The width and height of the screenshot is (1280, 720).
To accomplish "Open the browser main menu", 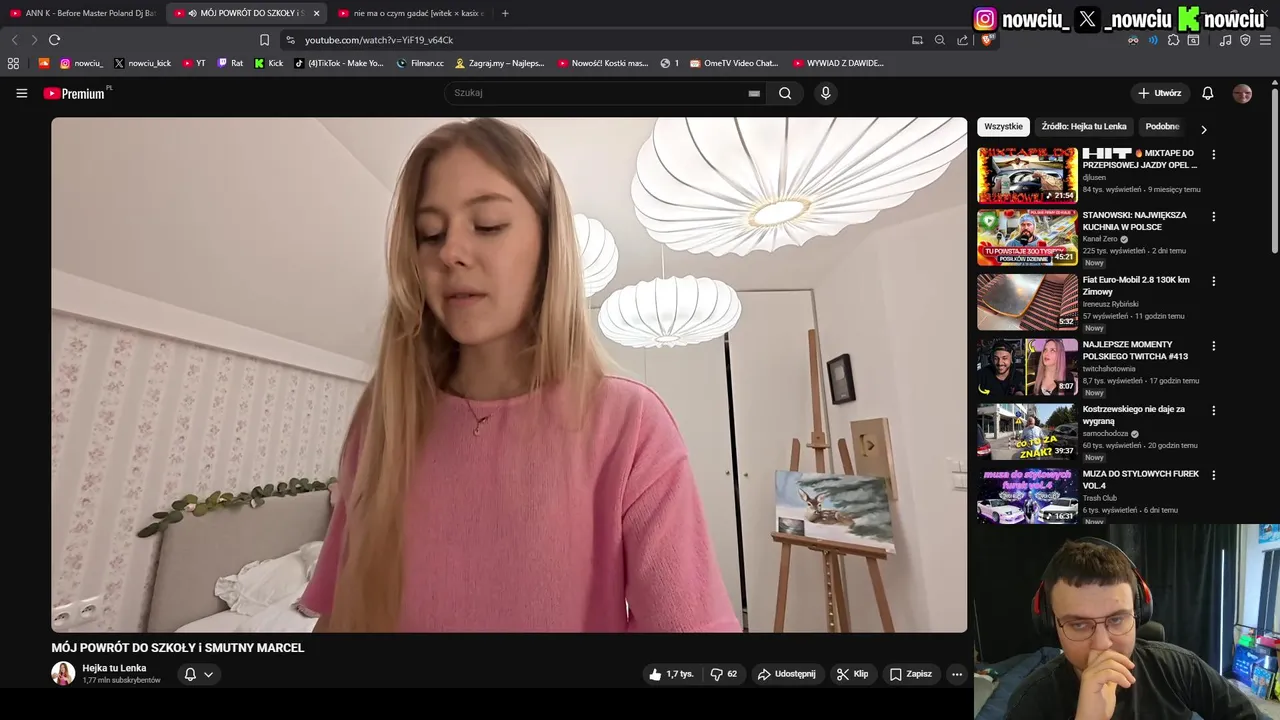I will click(x=1265, y=40).
